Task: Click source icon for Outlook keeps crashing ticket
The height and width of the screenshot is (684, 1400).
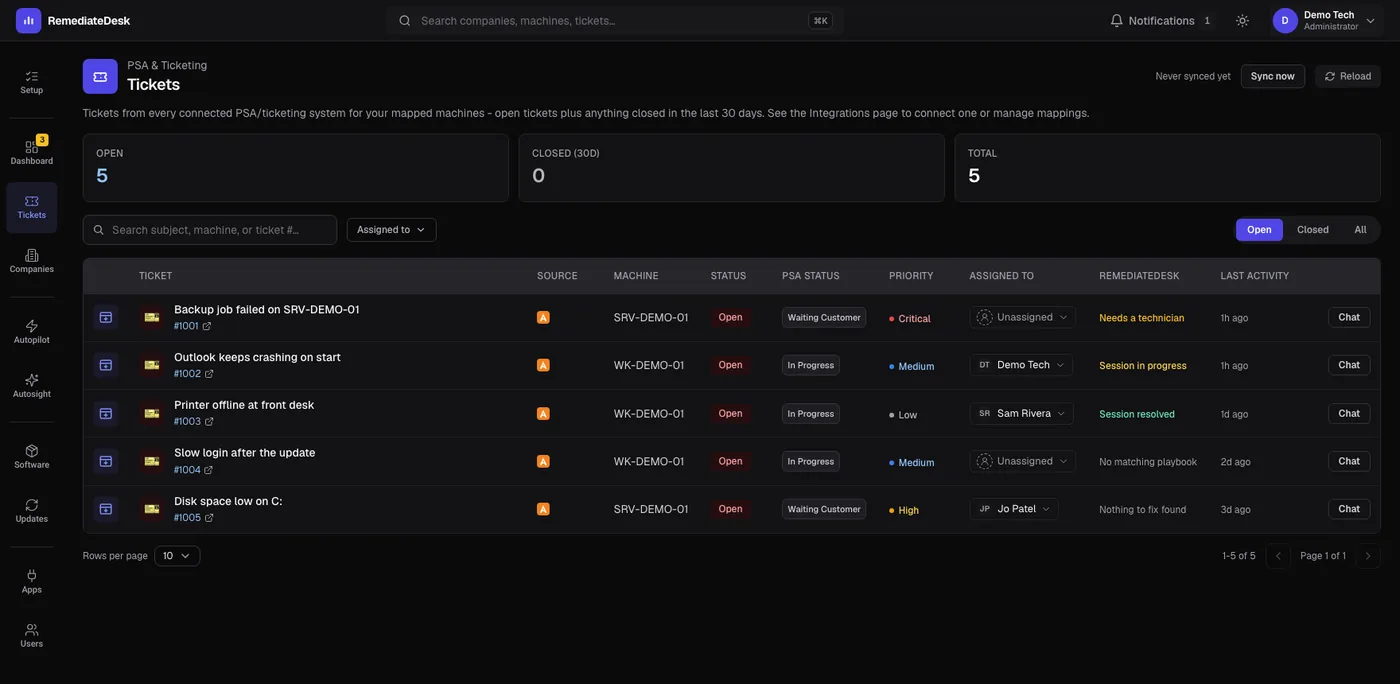Action: [x=543, y=365]
